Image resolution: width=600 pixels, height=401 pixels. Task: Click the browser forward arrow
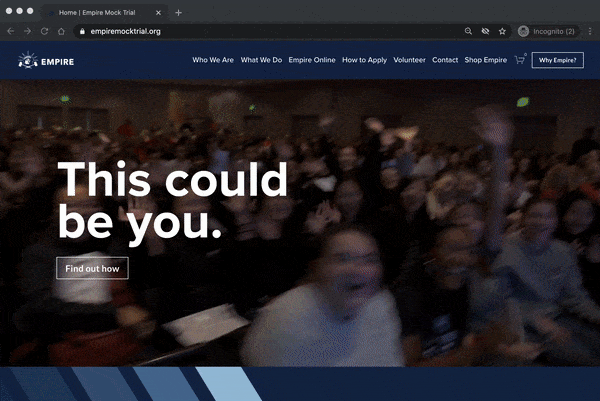point(28,31)
